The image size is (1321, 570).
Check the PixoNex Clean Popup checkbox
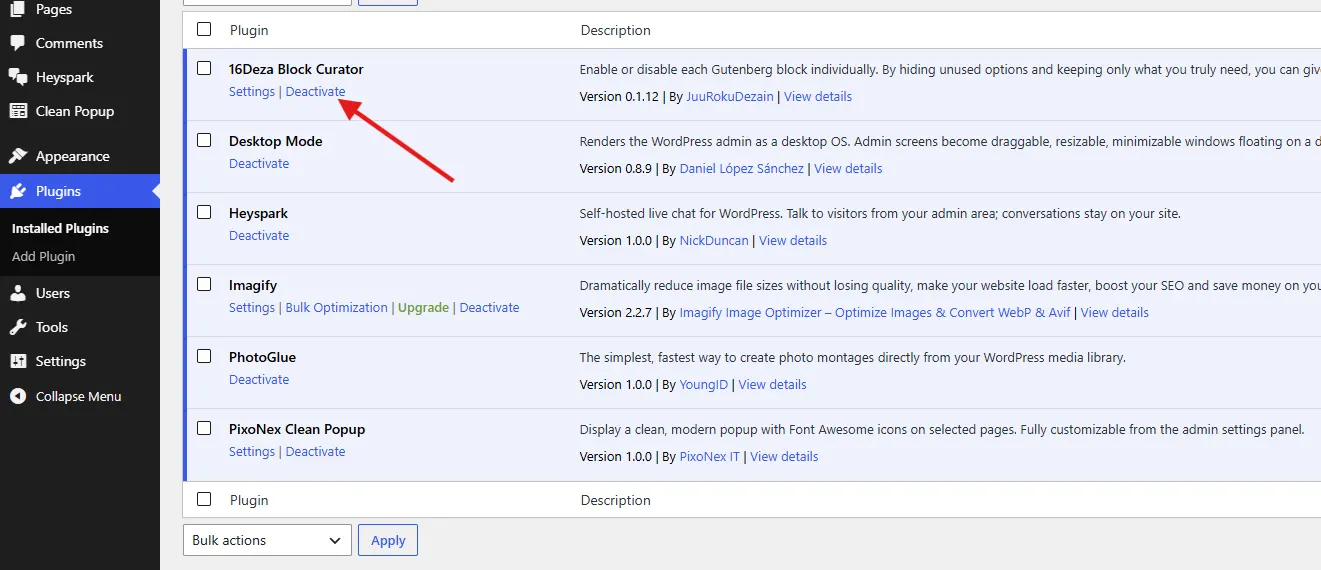(204, 428)
